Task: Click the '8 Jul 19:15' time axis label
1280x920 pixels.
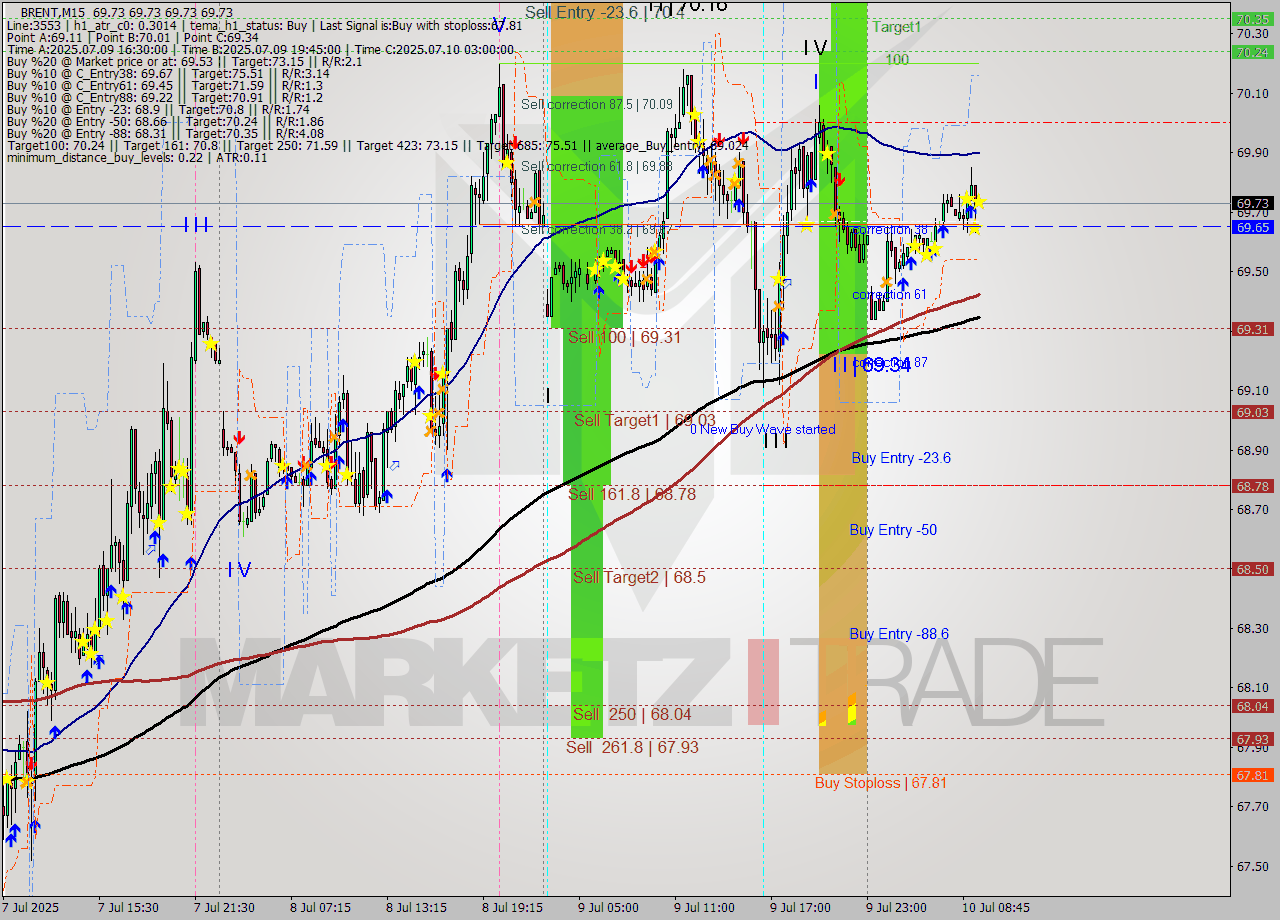Action: point(513,908)
